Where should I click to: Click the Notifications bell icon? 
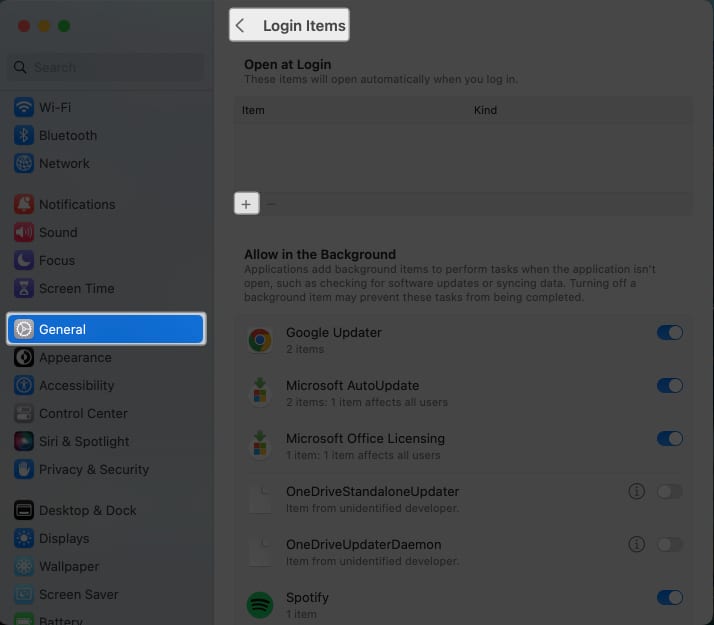tap(24, 204)
